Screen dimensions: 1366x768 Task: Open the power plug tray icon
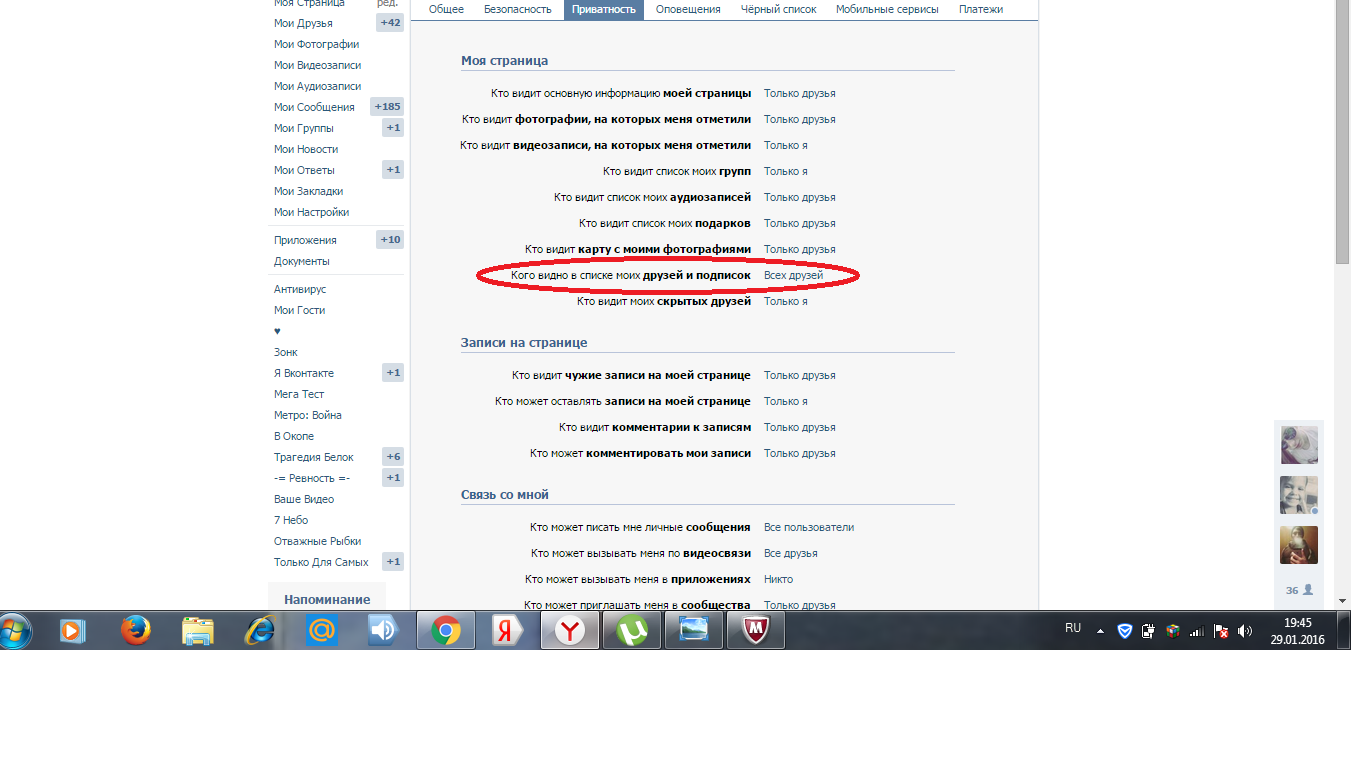tap(1148, 631)
